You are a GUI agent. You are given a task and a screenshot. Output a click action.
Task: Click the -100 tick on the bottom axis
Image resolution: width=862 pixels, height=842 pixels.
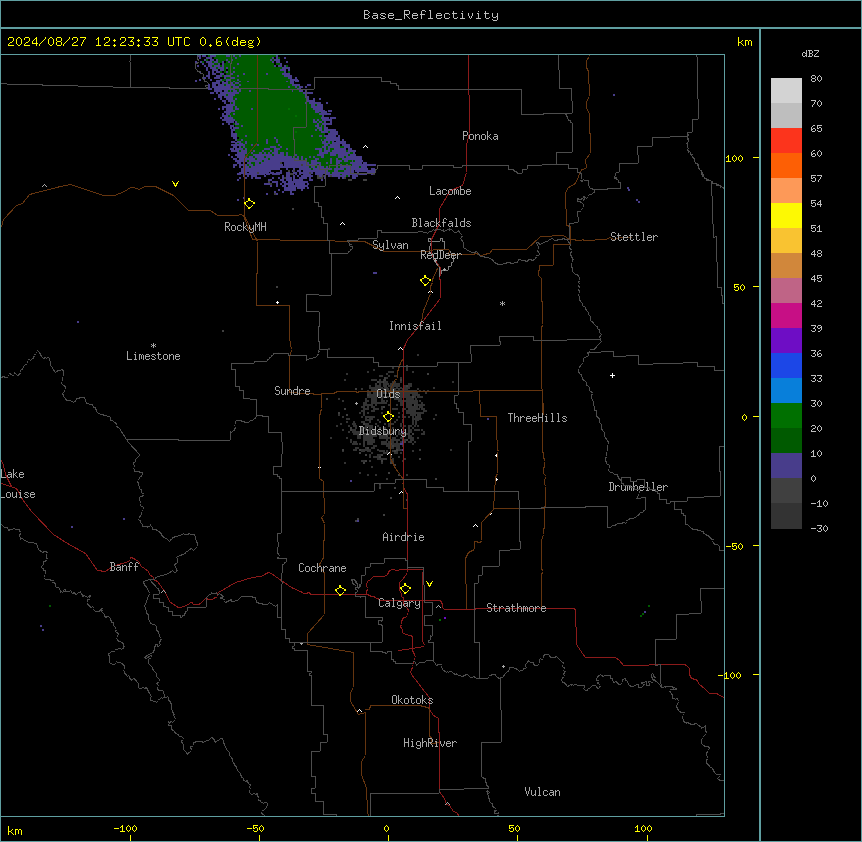[x=126, y=828]
